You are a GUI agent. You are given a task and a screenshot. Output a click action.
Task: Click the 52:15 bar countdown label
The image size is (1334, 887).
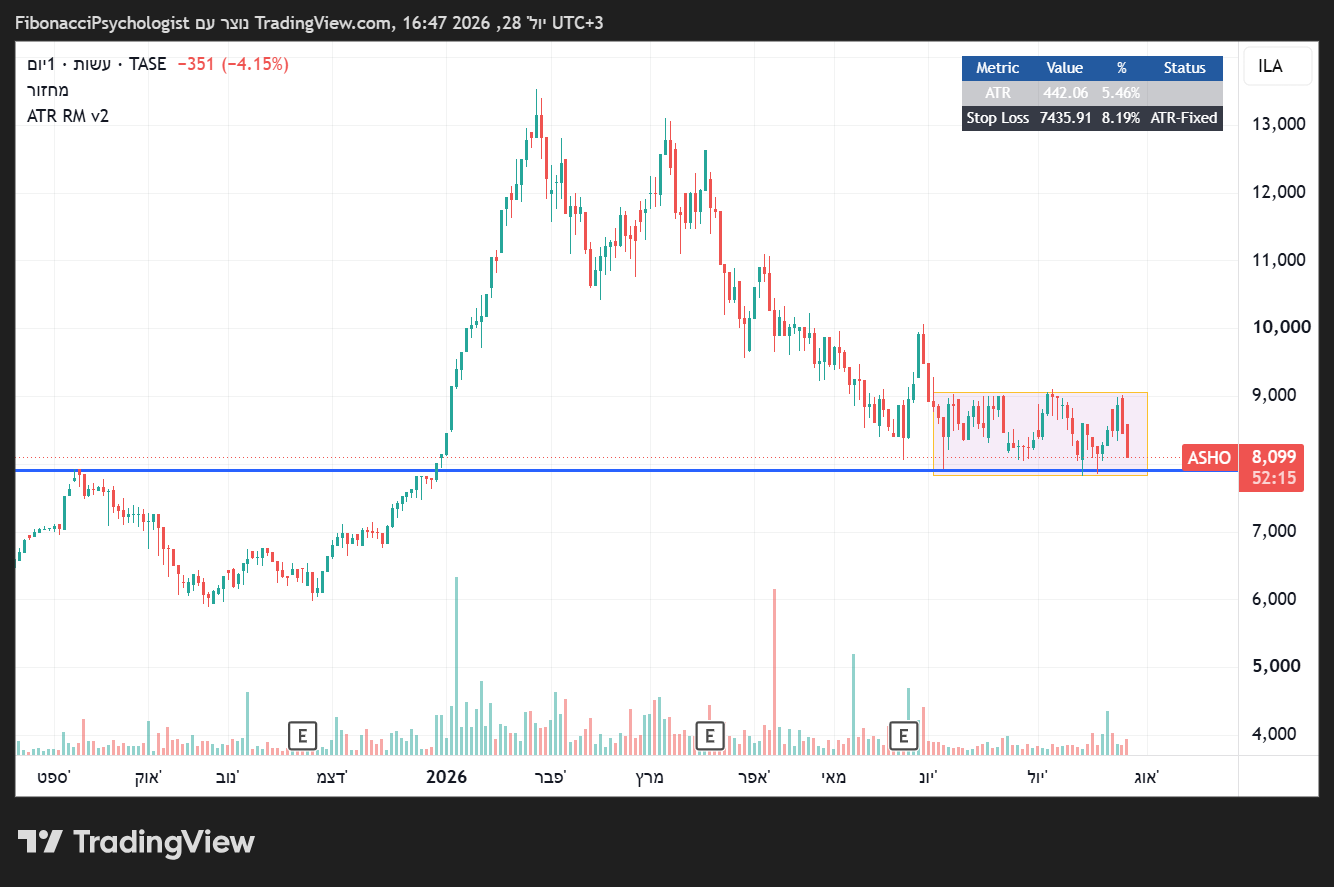(1274, 479)
